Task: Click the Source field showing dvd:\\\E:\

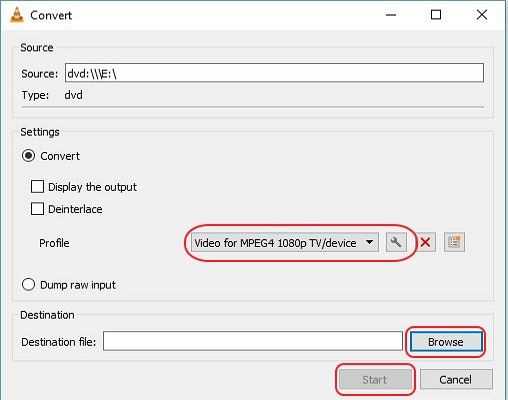Action: coord(274,73)
